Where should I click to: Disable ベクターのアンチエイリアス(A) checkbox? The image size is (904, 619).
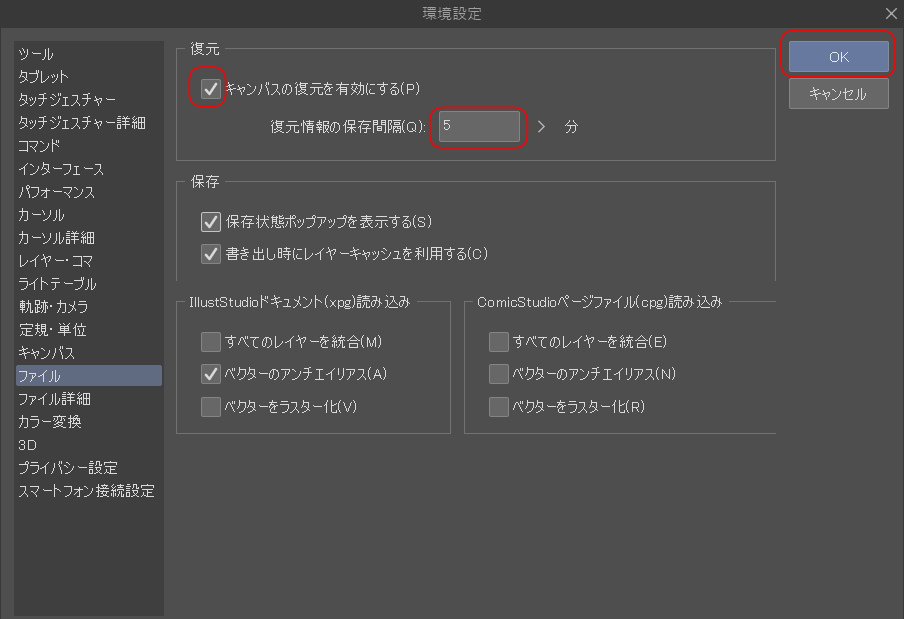(x=211, y=374)
